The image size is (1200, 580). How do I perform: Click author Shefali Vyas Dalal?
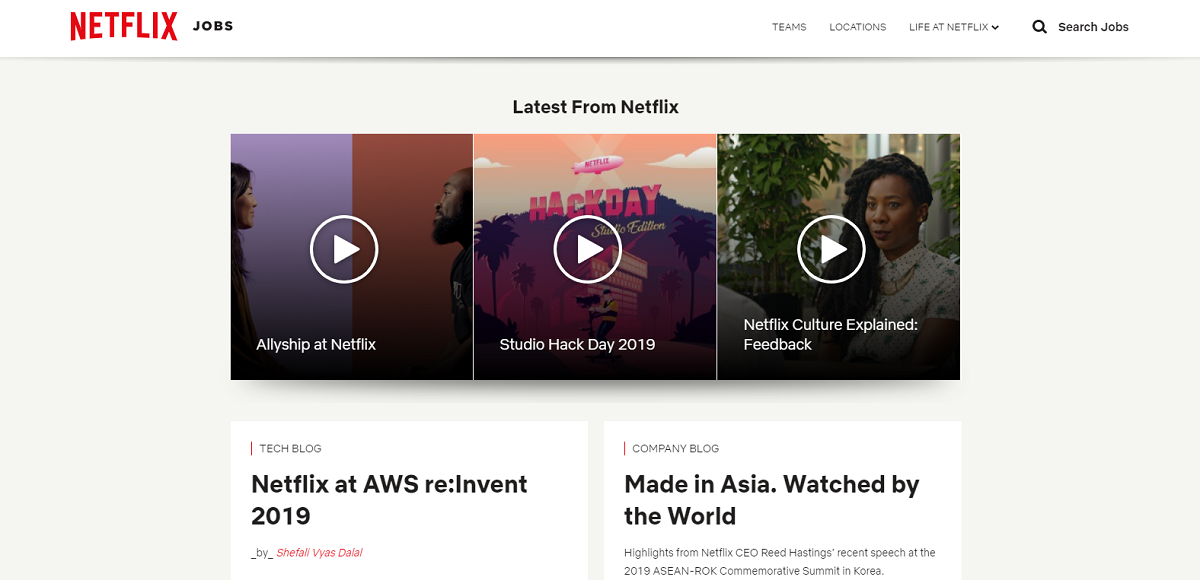(x=319, y=553)
